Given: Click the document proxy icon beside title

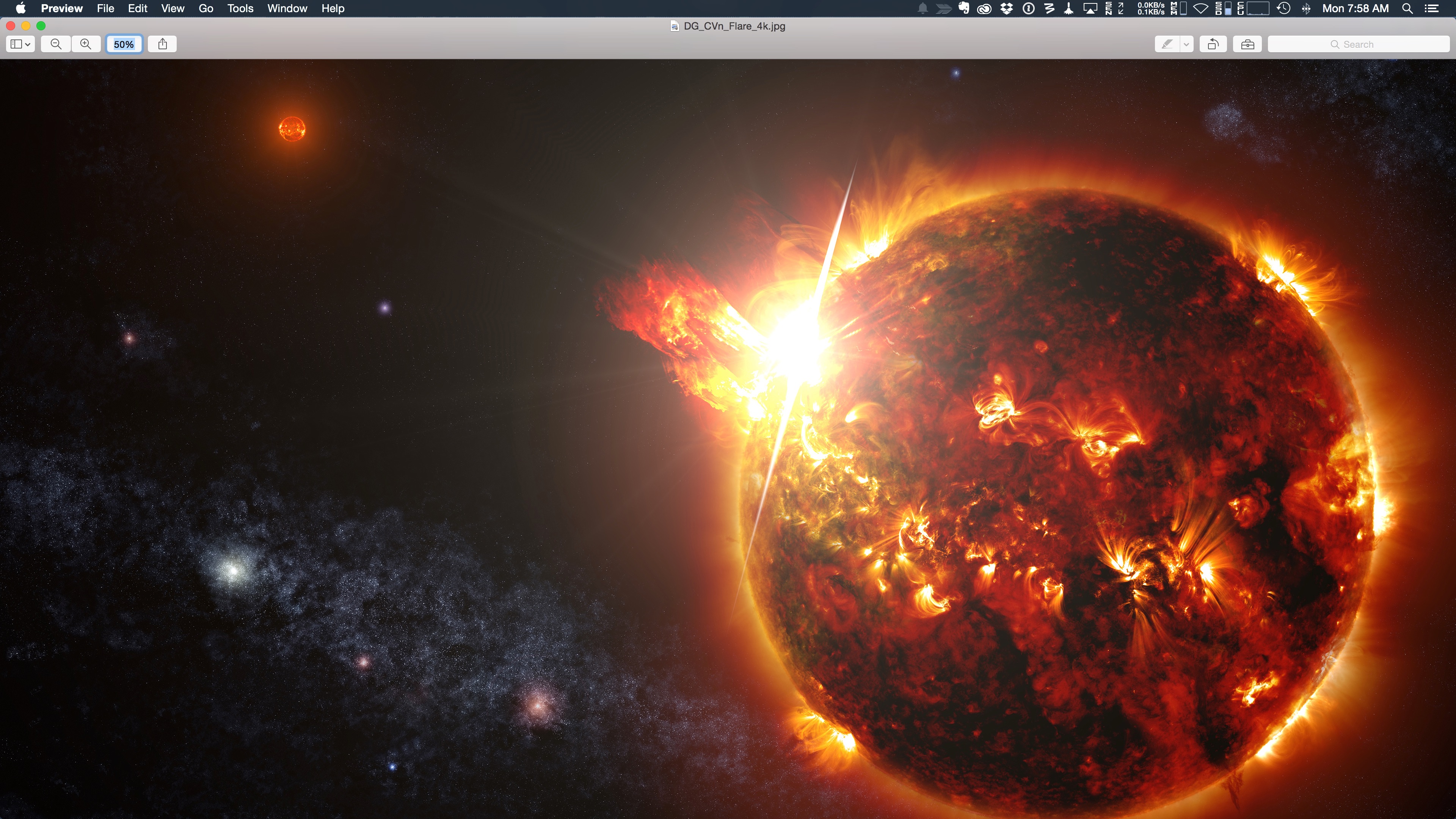Looking at the screenshot, I should [x=674, y=26].
